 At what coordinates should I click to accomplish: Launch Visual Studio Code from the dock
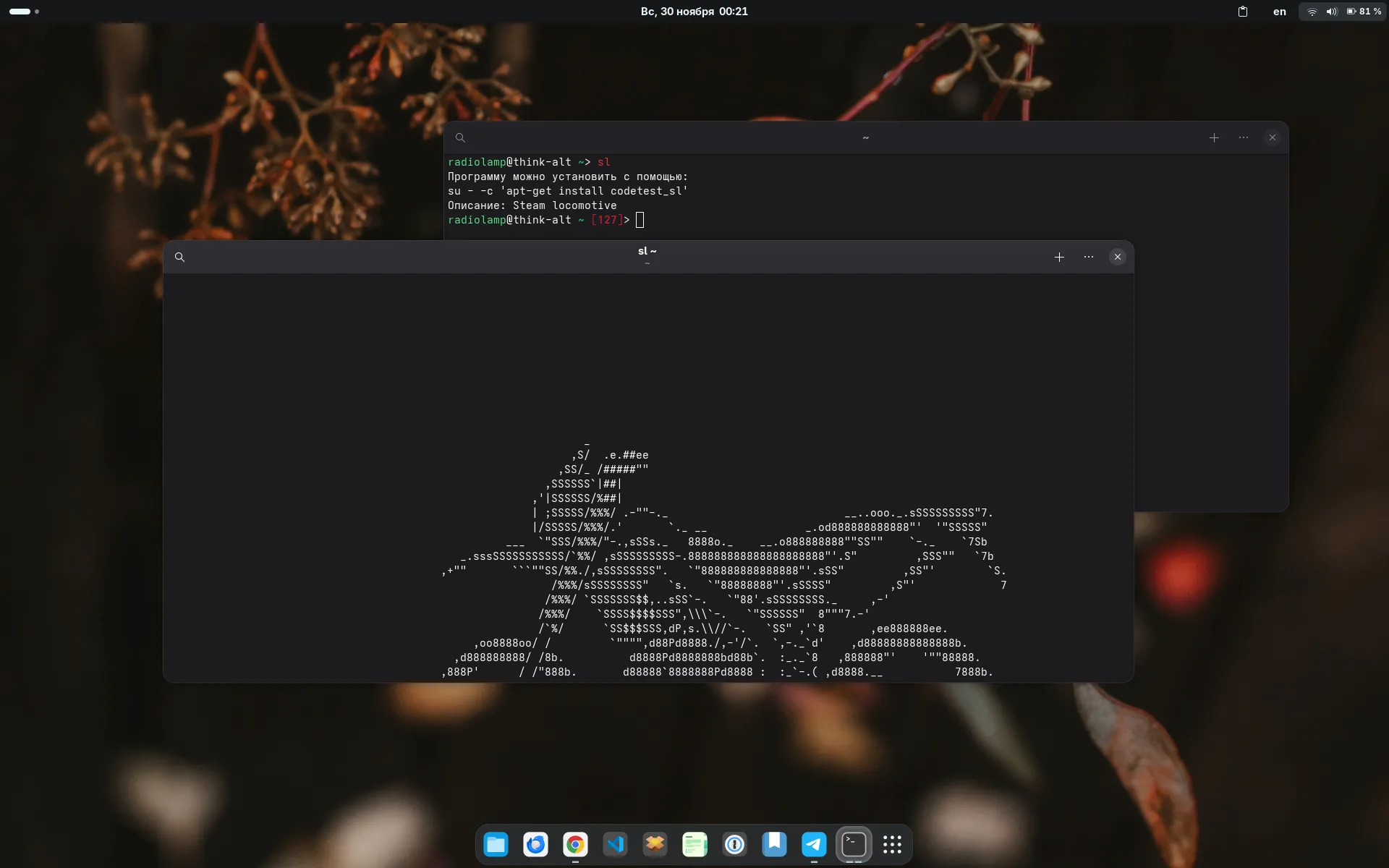coord(615,844)
